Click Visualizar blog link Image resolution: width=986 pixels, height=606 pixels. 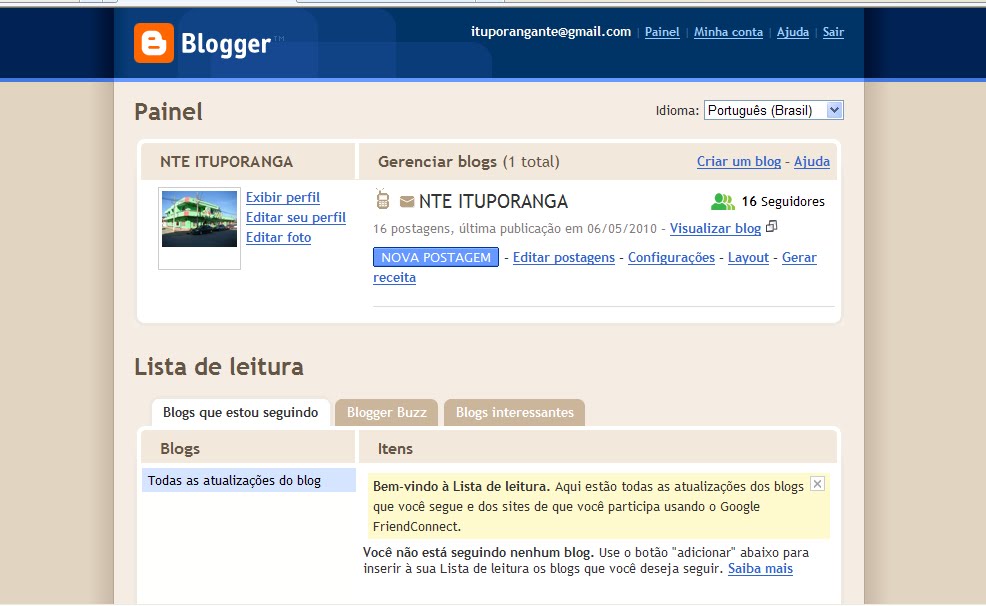pos(715,228)
